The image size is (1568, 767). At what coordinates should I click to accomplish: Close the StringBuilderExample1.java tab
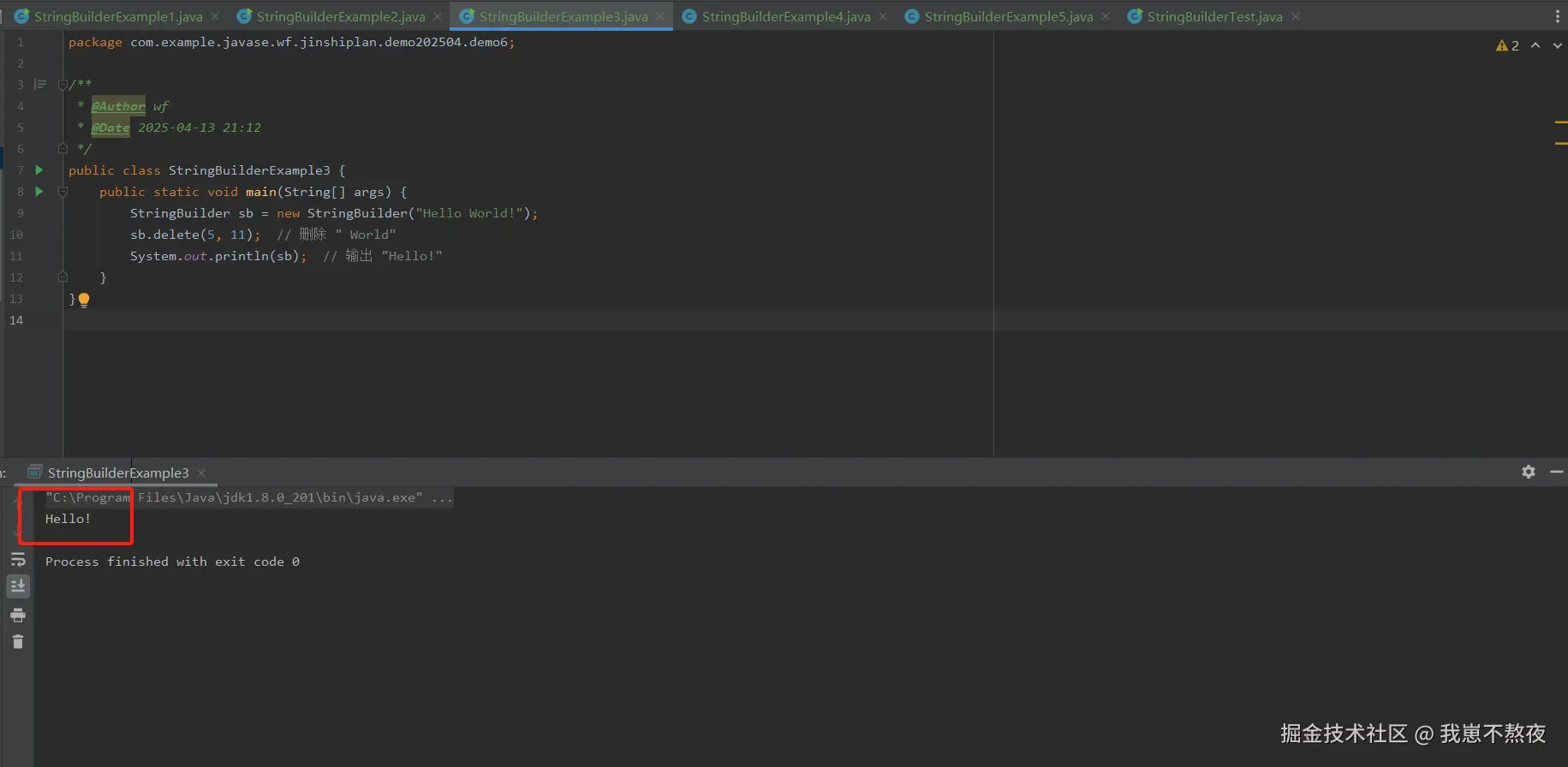click(215, 16)
